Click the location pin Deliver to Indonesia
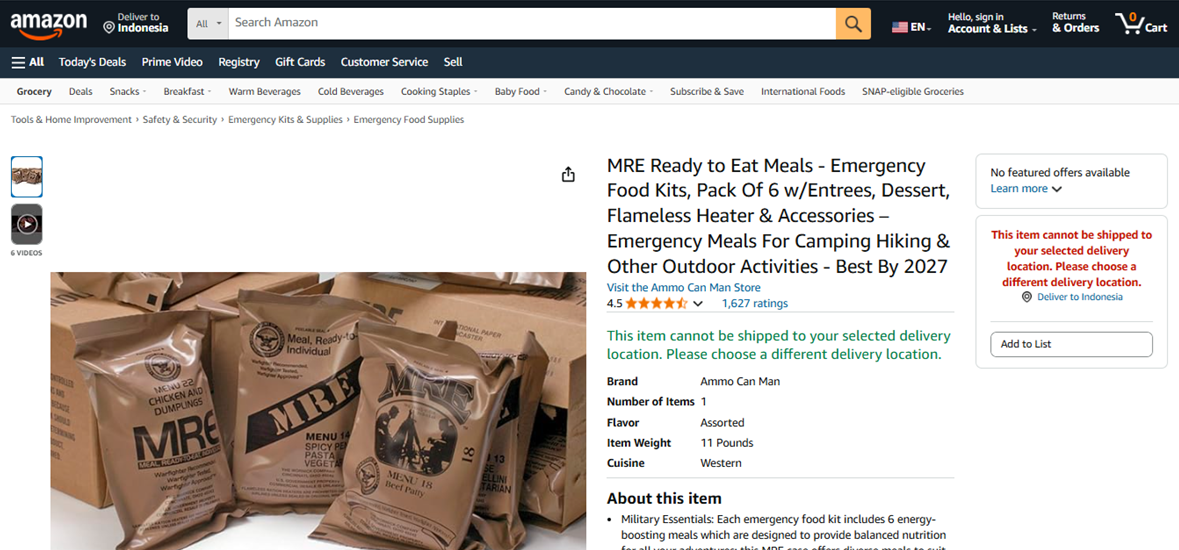 click(x=136, y=23)
